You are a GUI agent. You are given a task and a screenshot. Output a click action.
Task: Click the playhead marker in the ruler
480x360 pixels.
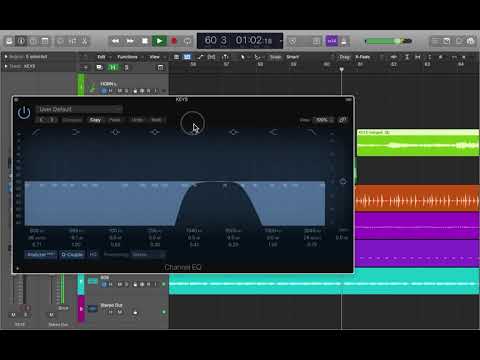pos(342,69)
